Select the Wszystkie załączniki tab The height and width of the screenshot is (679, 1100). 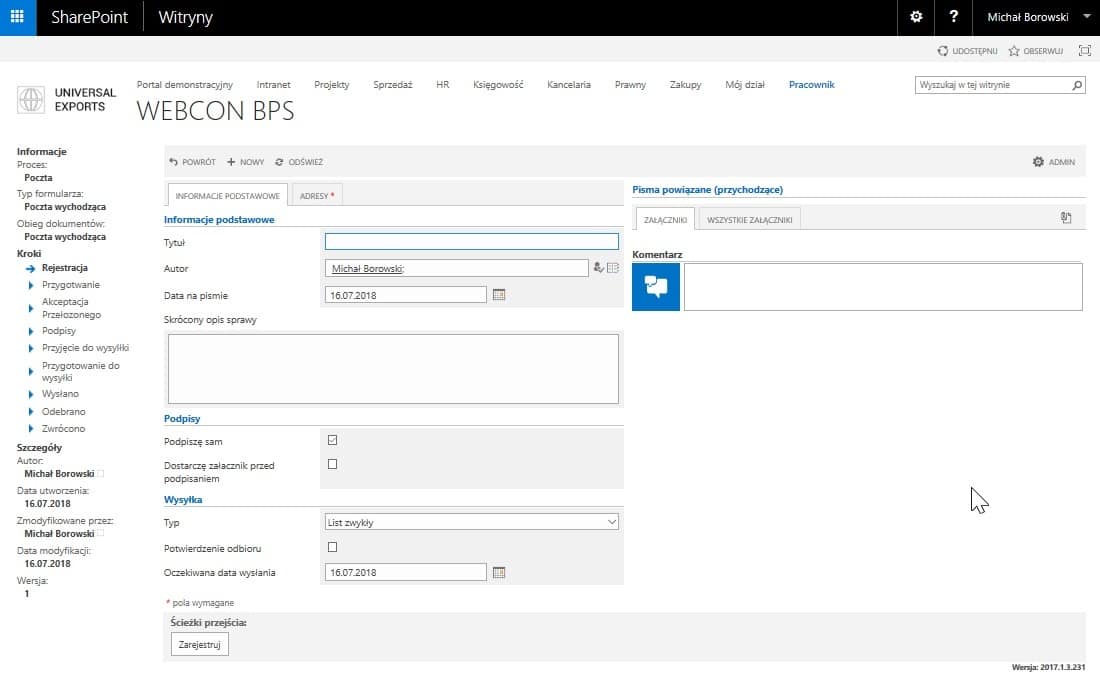point(749,220)
